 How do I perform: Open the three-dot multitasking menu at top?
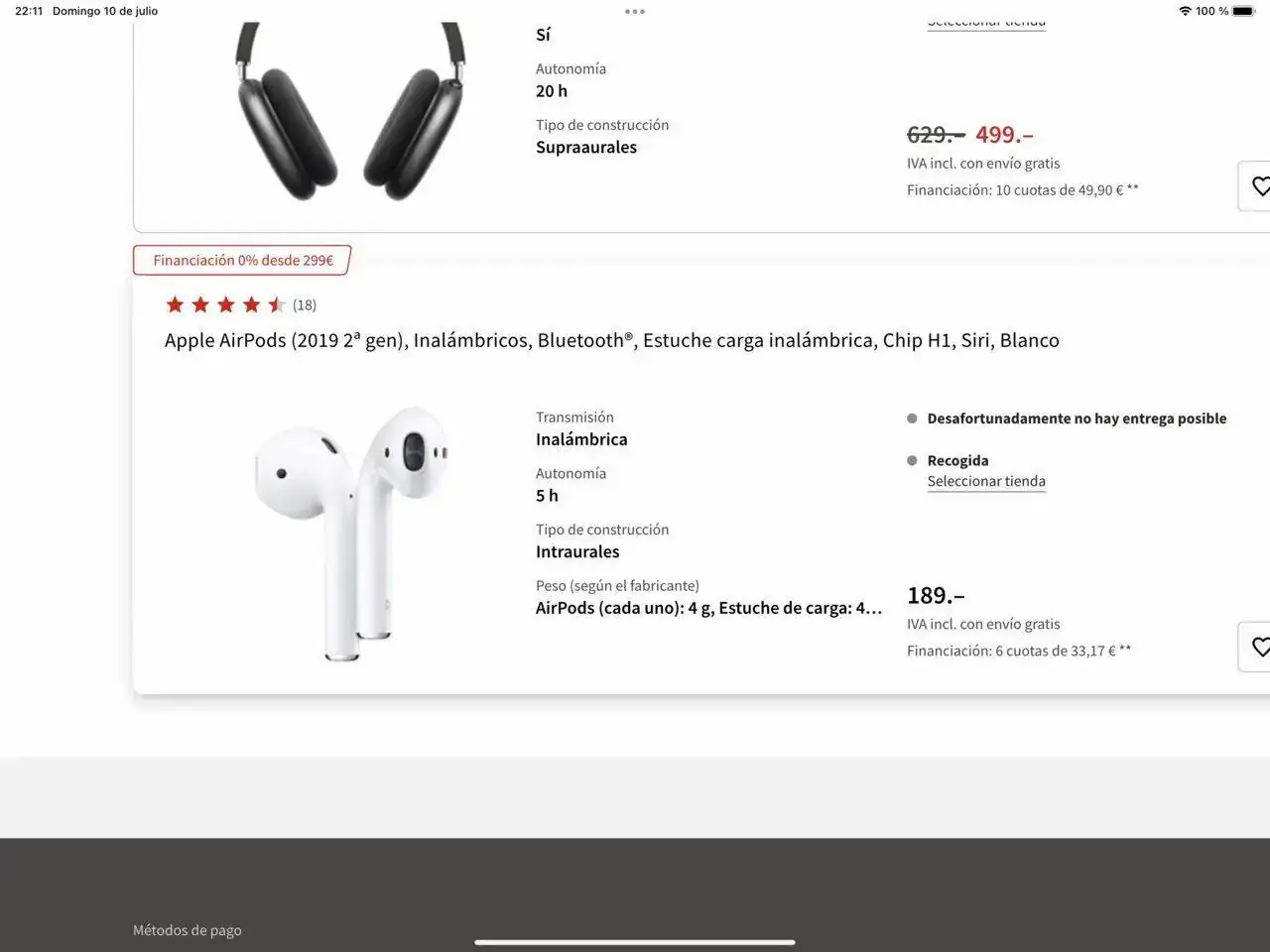click(x=635, y=12)
